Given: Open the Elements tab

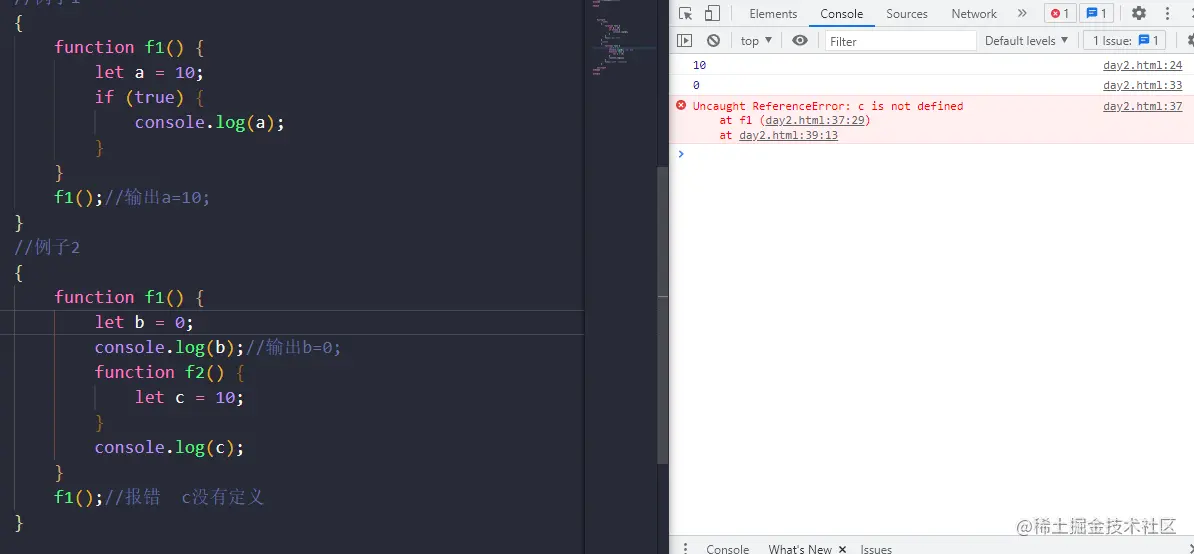Looking at the screenshot, I should tap(773, 14).
